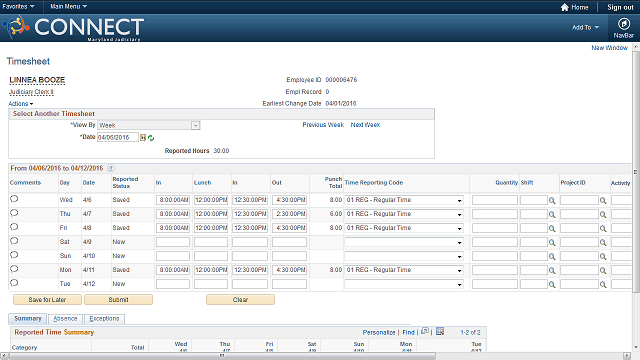This screenshot has width=640, height=360.
Task: Add comment for Sun 4/10 row
Action: (14, 255)
